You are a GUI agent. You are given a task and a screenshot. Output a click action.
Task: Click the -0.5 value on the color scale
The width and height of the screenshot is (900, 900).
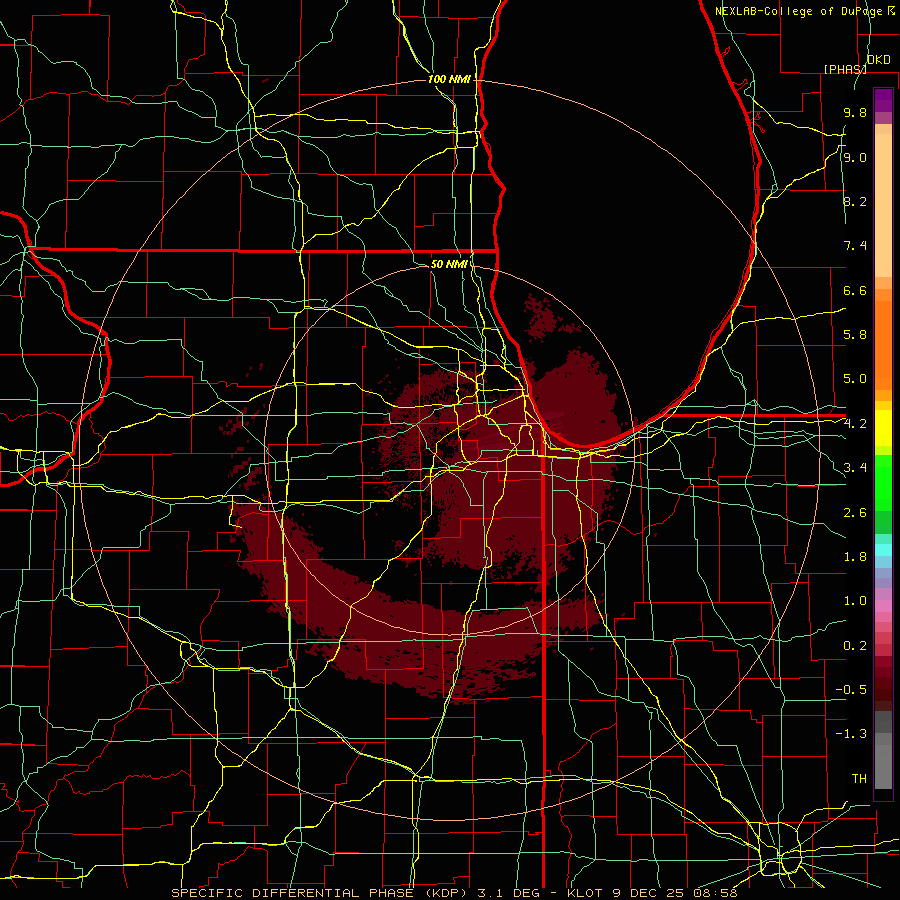click(x=851, y=690)
